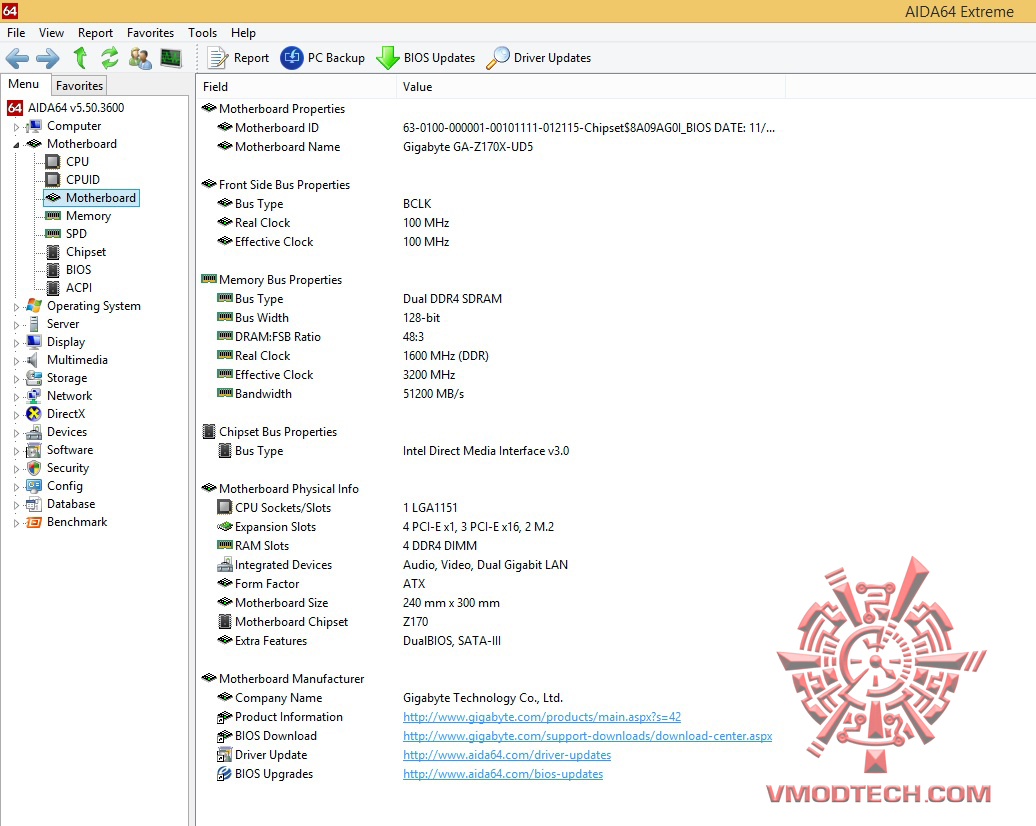This screenshot has width=1036, height=826.
Task: Open the View menu
Action: tap(51, 32)
